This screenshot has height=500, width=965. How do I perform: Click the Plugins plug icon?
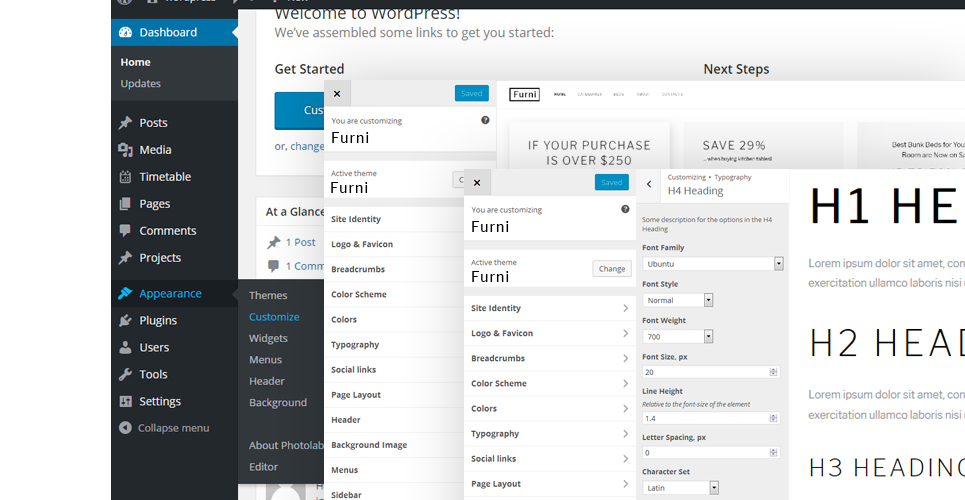tap(125, 321)
